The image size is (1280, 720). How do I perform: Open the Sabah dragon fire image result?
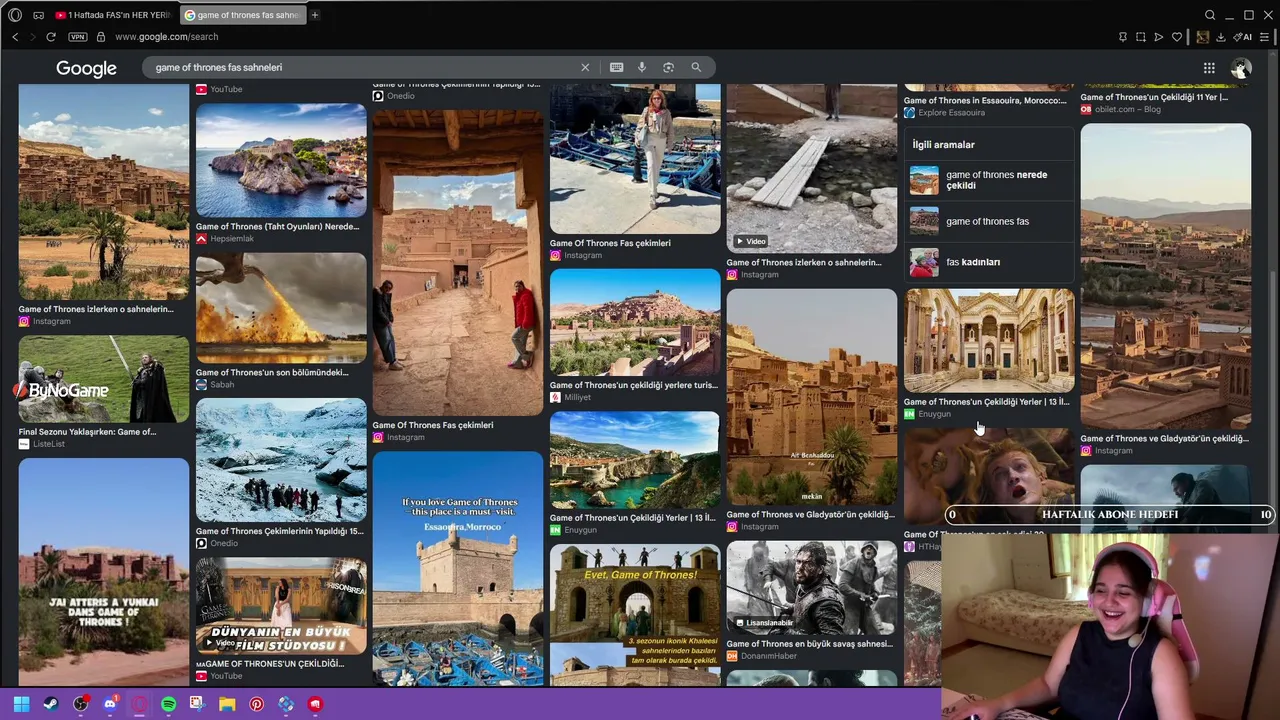[281, 308]
